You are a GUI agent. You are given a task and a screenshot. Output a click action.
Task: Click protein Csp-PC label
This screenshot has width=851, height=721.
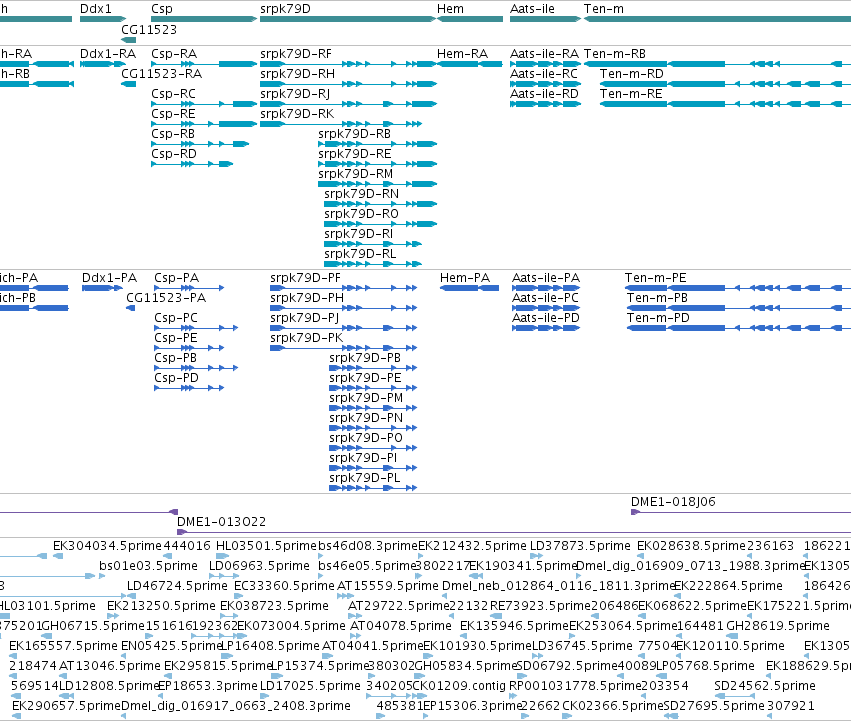[176, 318]
